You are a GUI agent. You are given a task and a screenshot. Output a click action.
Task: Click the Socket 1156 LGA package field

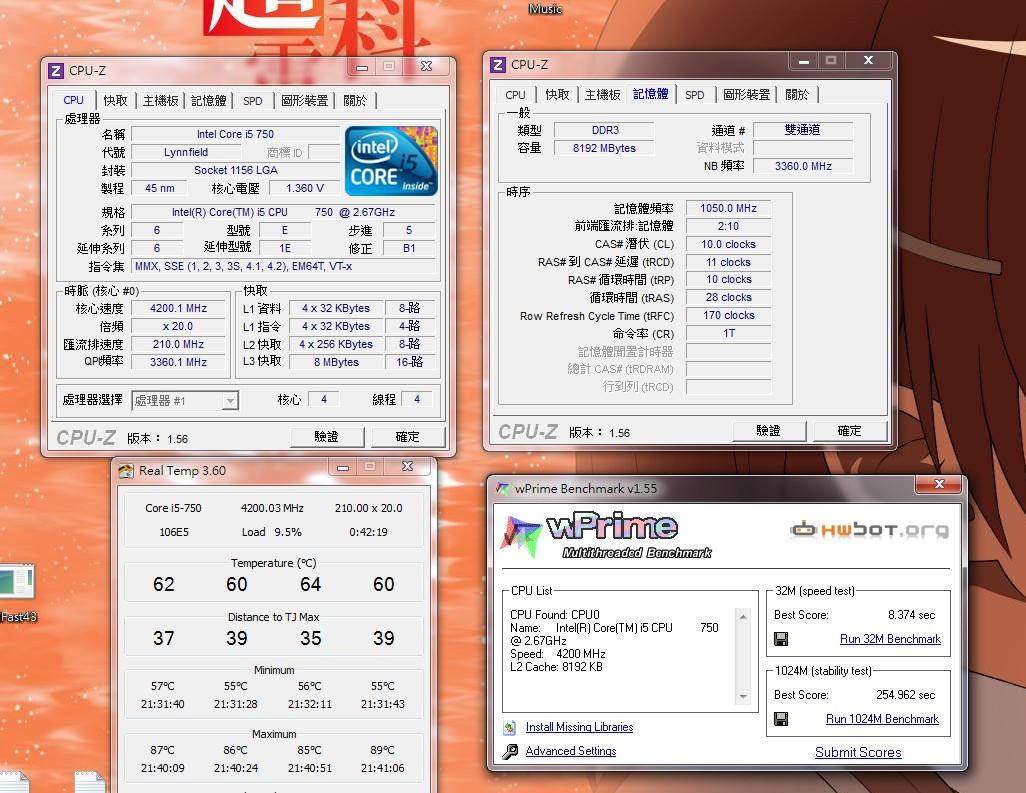point(235,170)
